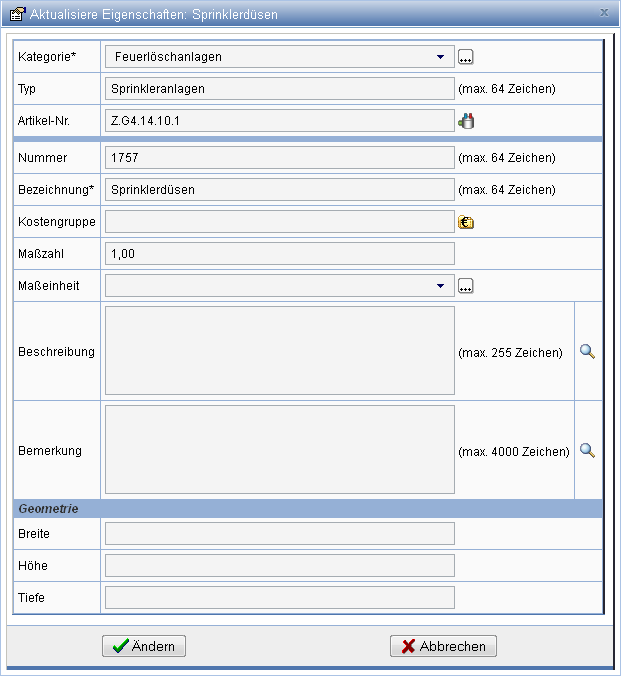Expand the Kategorie dropdown
Image resolution: width=621 pixels, height=676 pixels.
[x=440, y=57]
